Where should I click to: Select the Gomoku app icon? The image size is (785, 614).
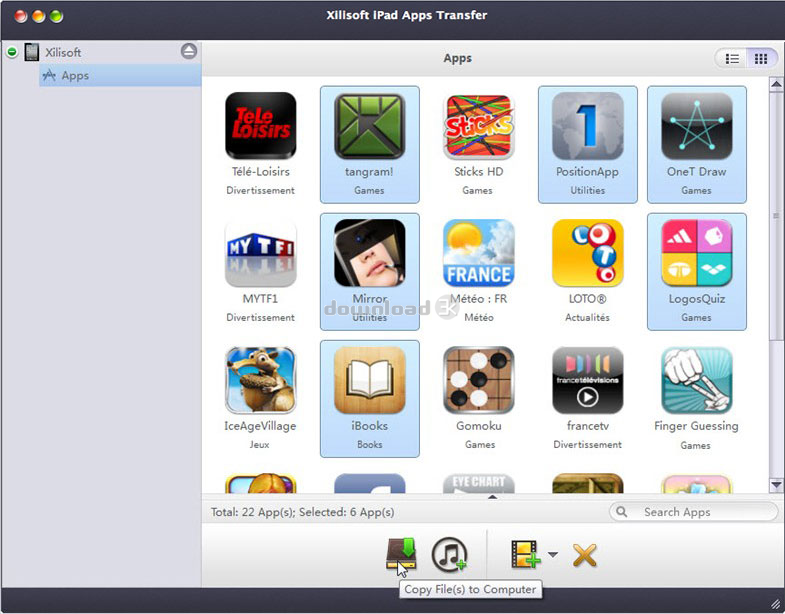pos(478,381)
